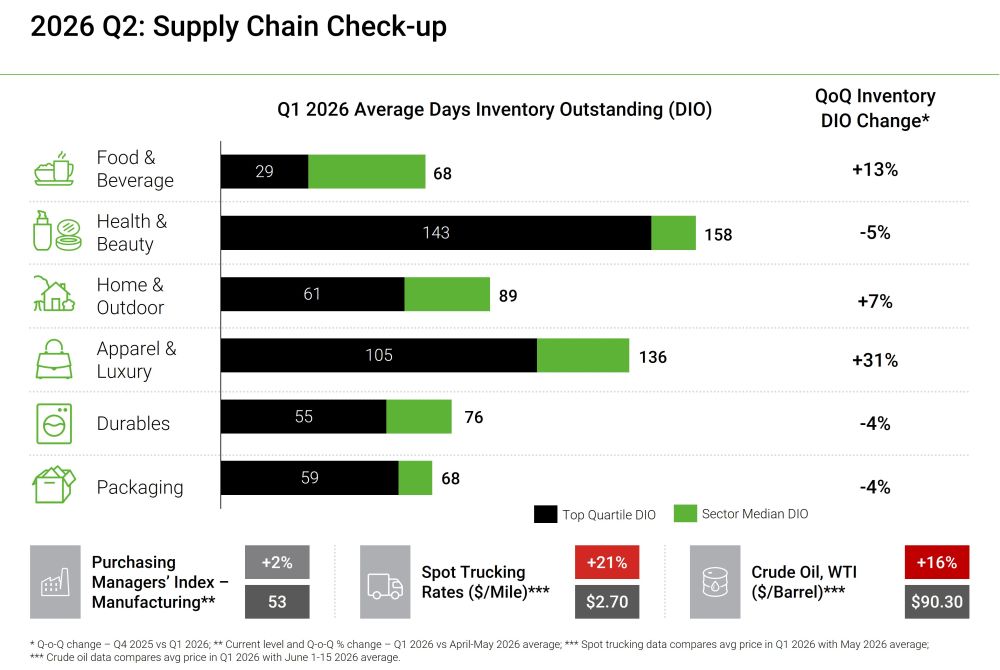Click the gray factory icon for Purchasing Managers' Index
This screenshot has width=1000, height=670.
[x=55, y=582]
